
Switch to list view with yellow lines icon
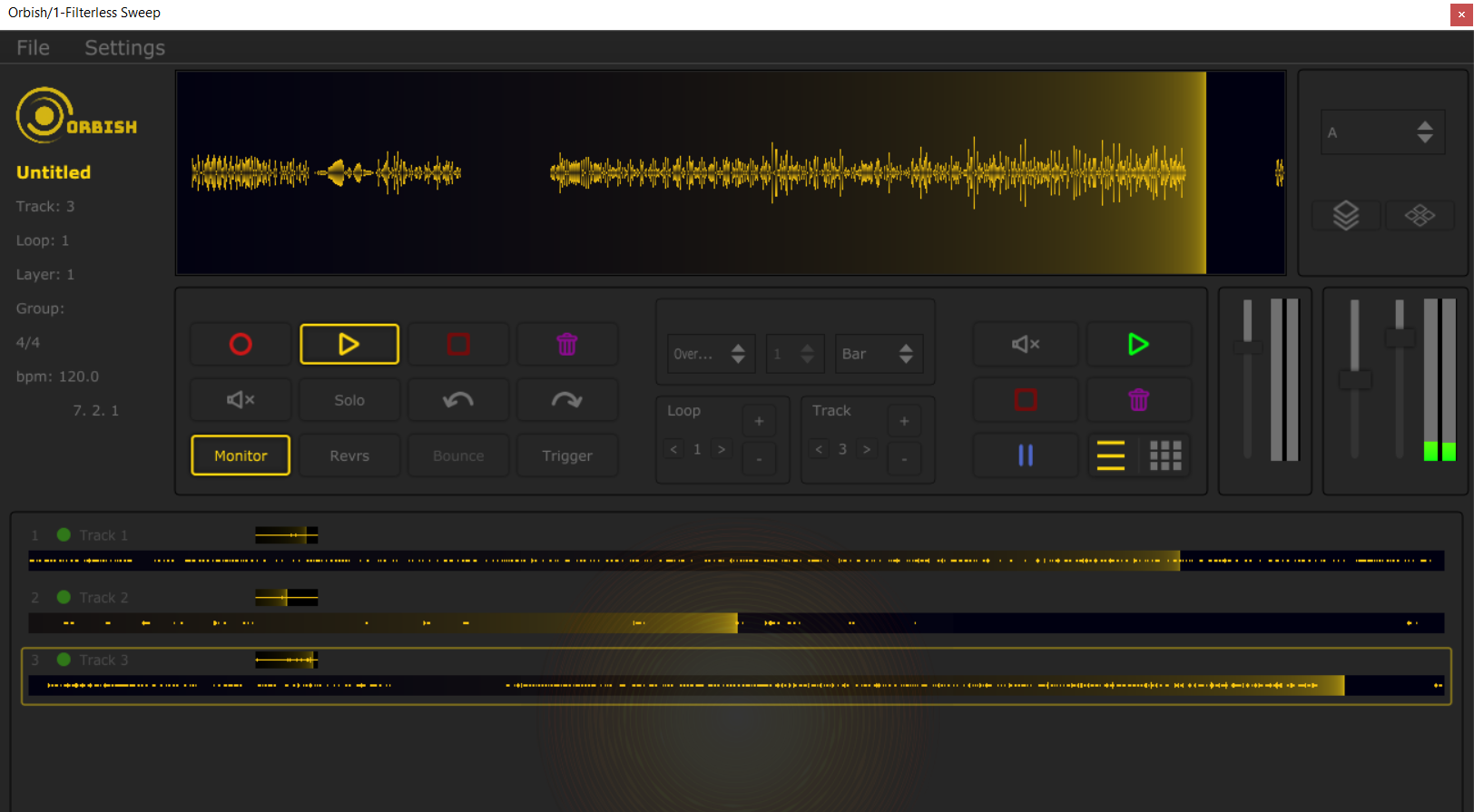(x=1111, y=455)
